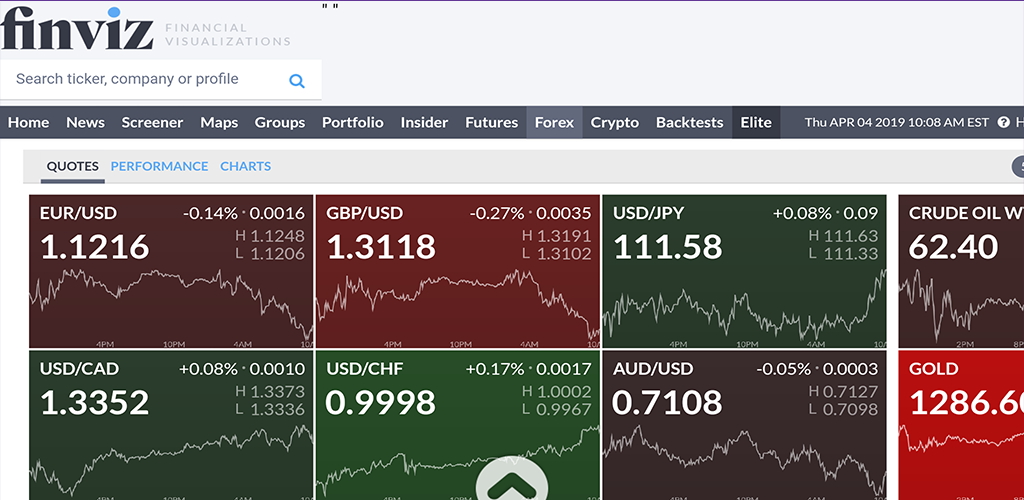Select the Forex menu item

click(554, 123)
